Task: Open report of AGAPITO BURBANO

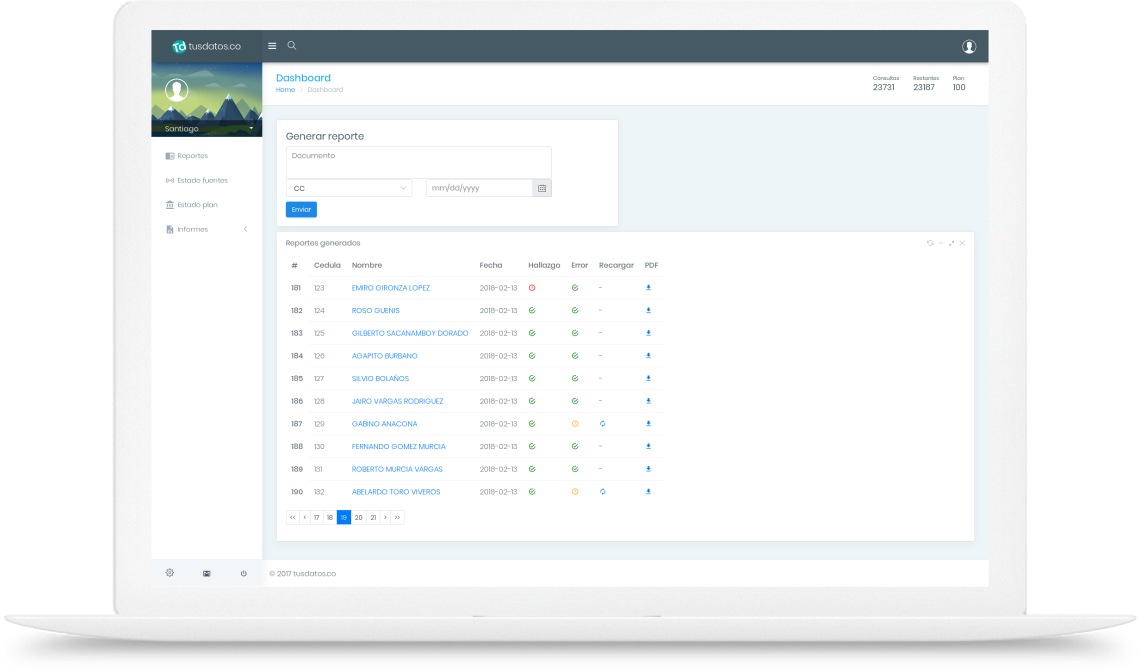Action: coord(385,355)
